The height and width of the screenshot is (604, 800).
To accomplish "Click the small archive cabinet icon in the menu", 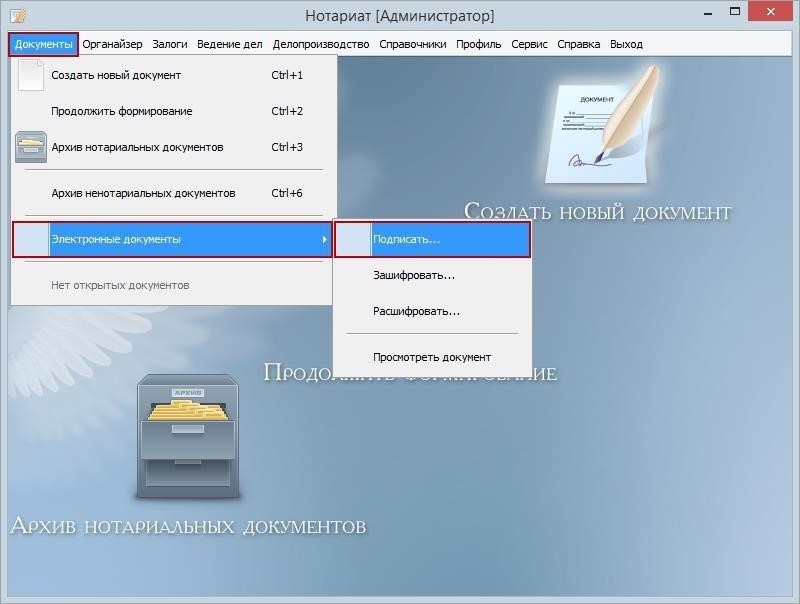I will coord(31,147).
